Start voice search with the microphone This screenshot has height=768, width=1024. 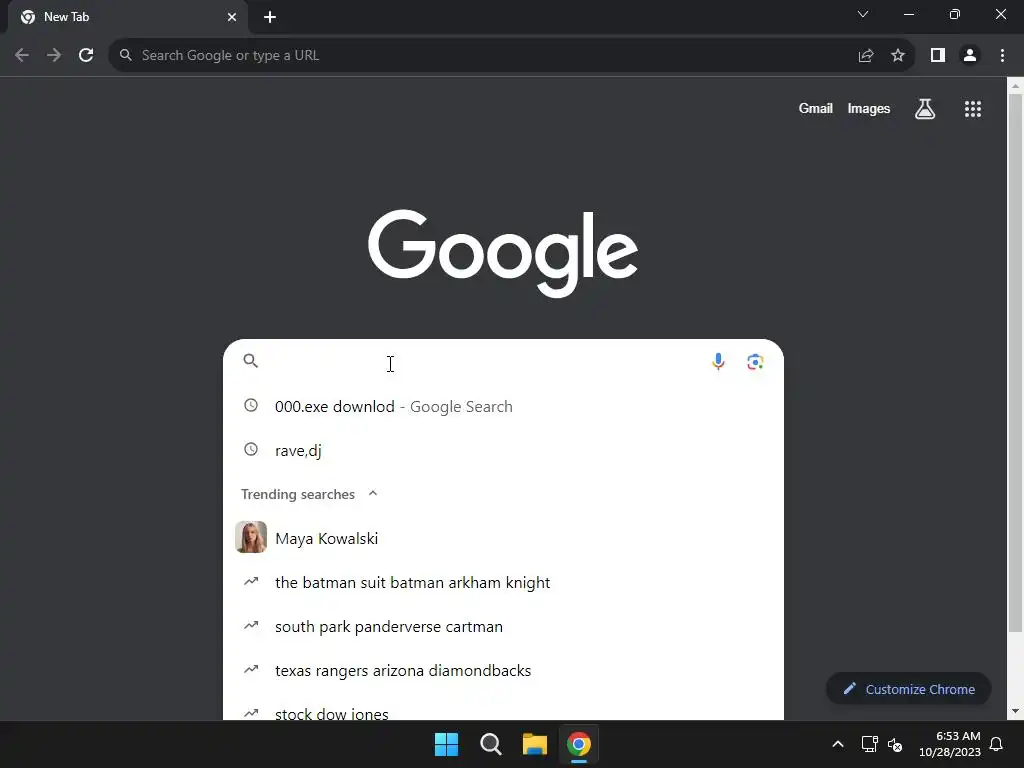pos(718,361)
